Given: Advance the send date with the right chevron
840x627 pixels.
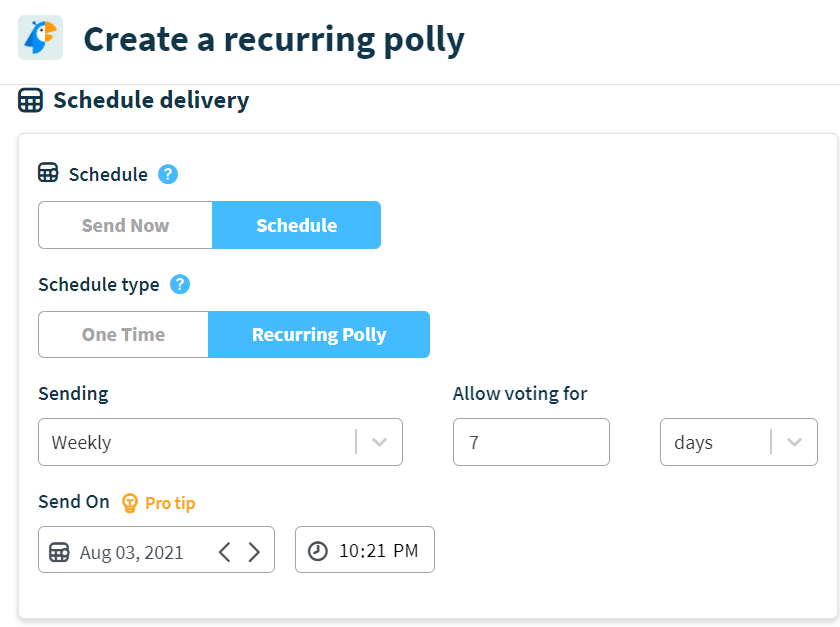Looking at the screenshot, I should click(x=254, y=549).
